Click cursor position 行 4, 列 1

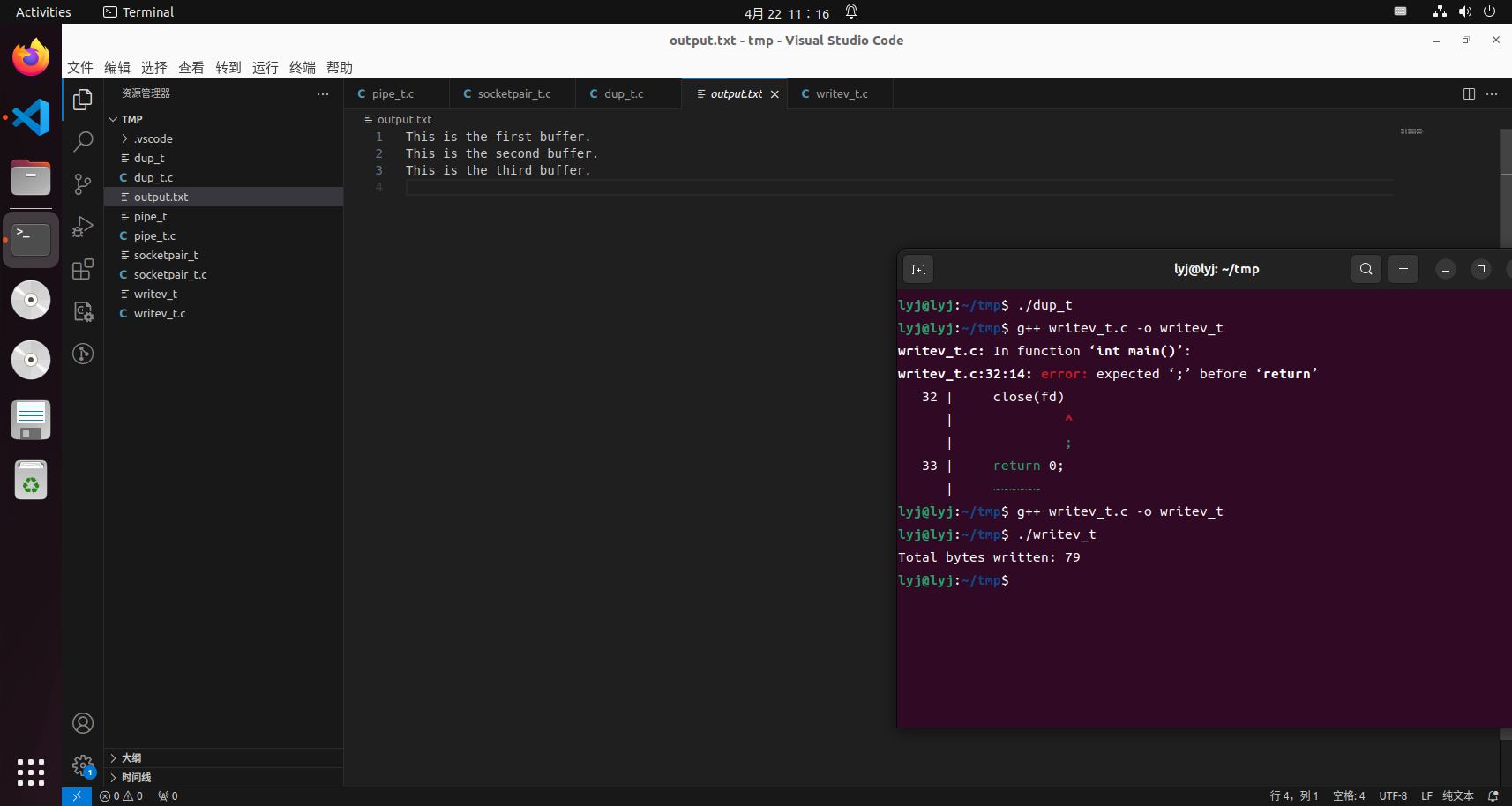tap(1293, 795)
